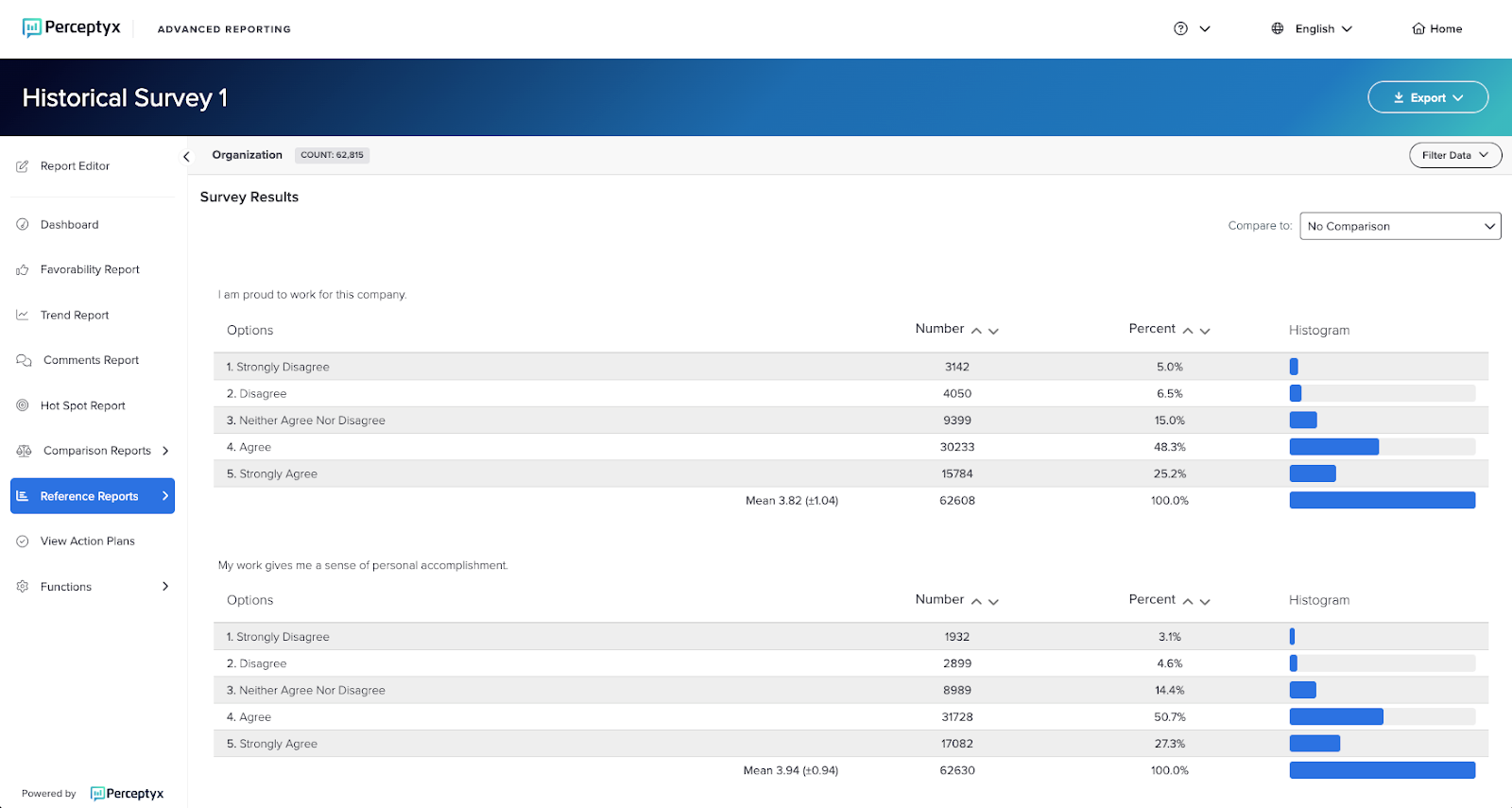The height and width of the screenshot is (808, 1512).
Task: Click the Functions gear icon
Action: pyautogui.click(x=23, y=587)
